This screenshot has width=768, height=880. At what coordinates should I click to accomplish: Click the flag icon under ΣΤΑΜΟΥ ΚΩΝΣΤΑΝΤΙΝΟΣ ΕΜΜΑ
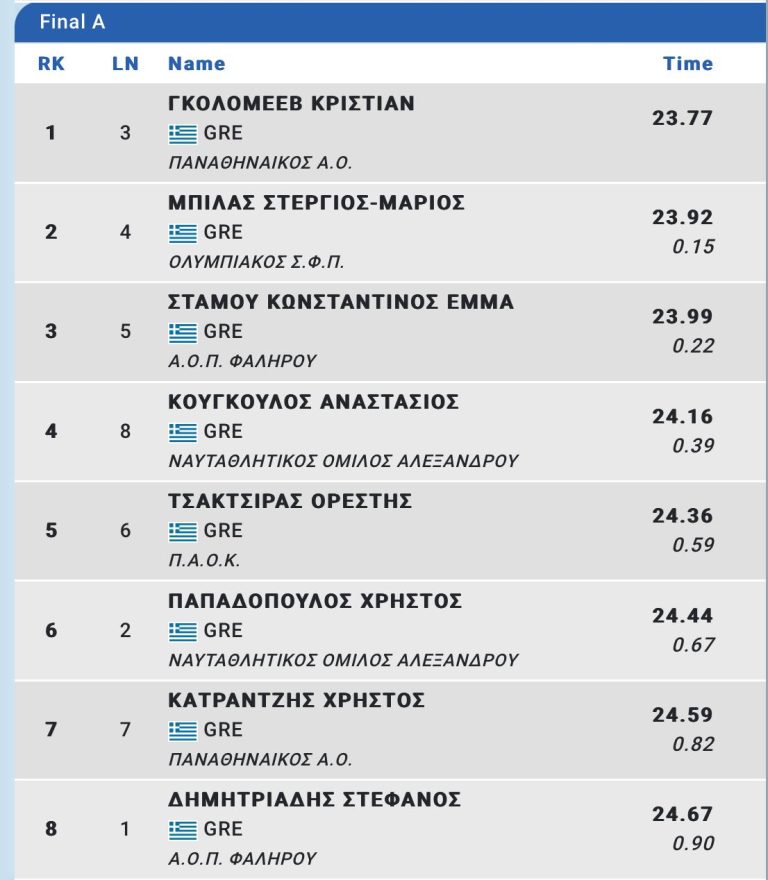(182, 331)
